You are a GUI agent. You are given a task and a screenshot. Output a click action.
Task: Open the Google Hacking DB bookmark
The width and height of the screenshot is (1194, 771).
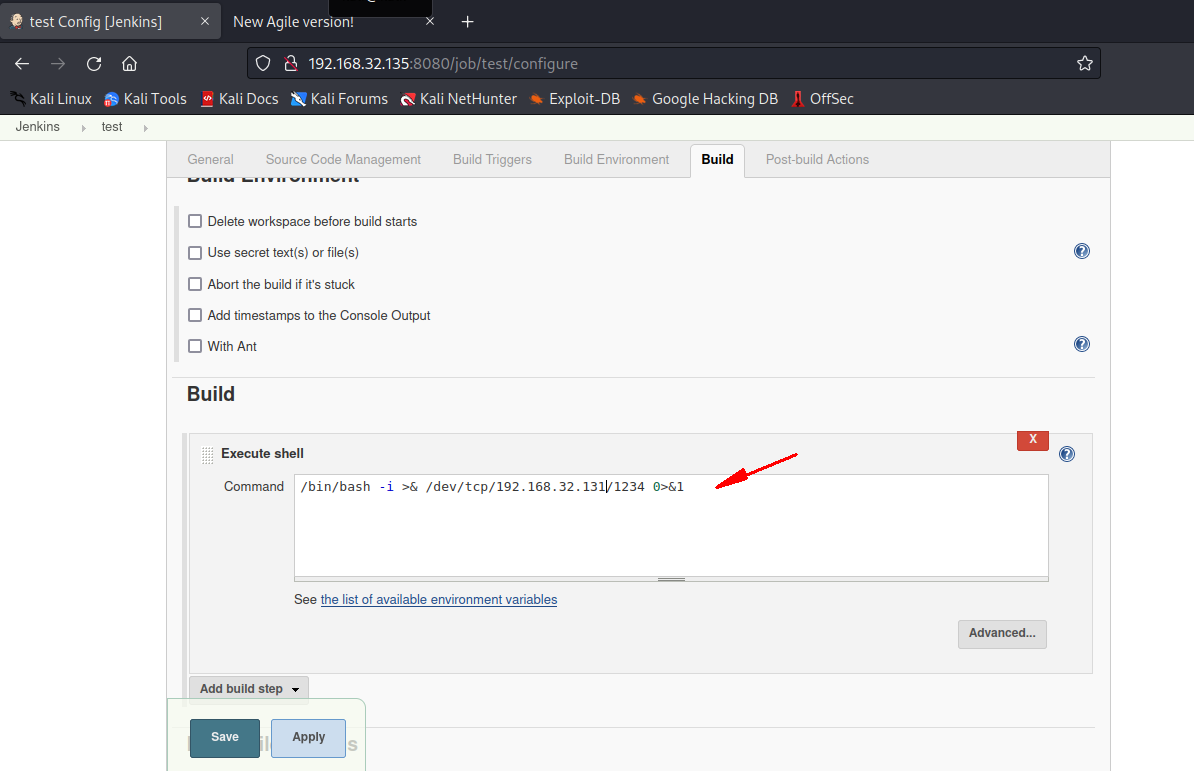(x=705, y=99)
